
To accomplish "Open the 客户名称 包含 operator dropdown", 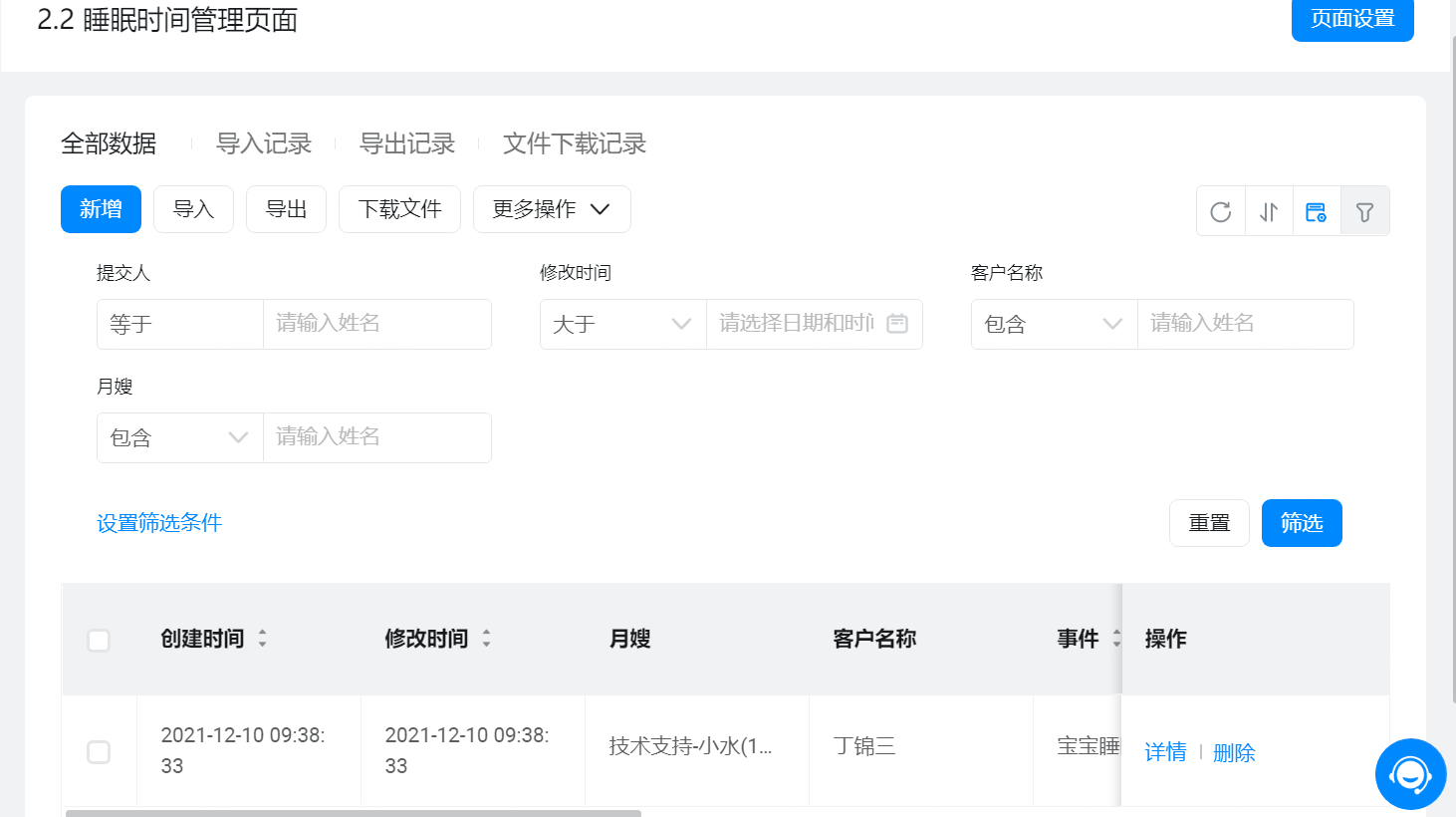I will coord(1054,324).
